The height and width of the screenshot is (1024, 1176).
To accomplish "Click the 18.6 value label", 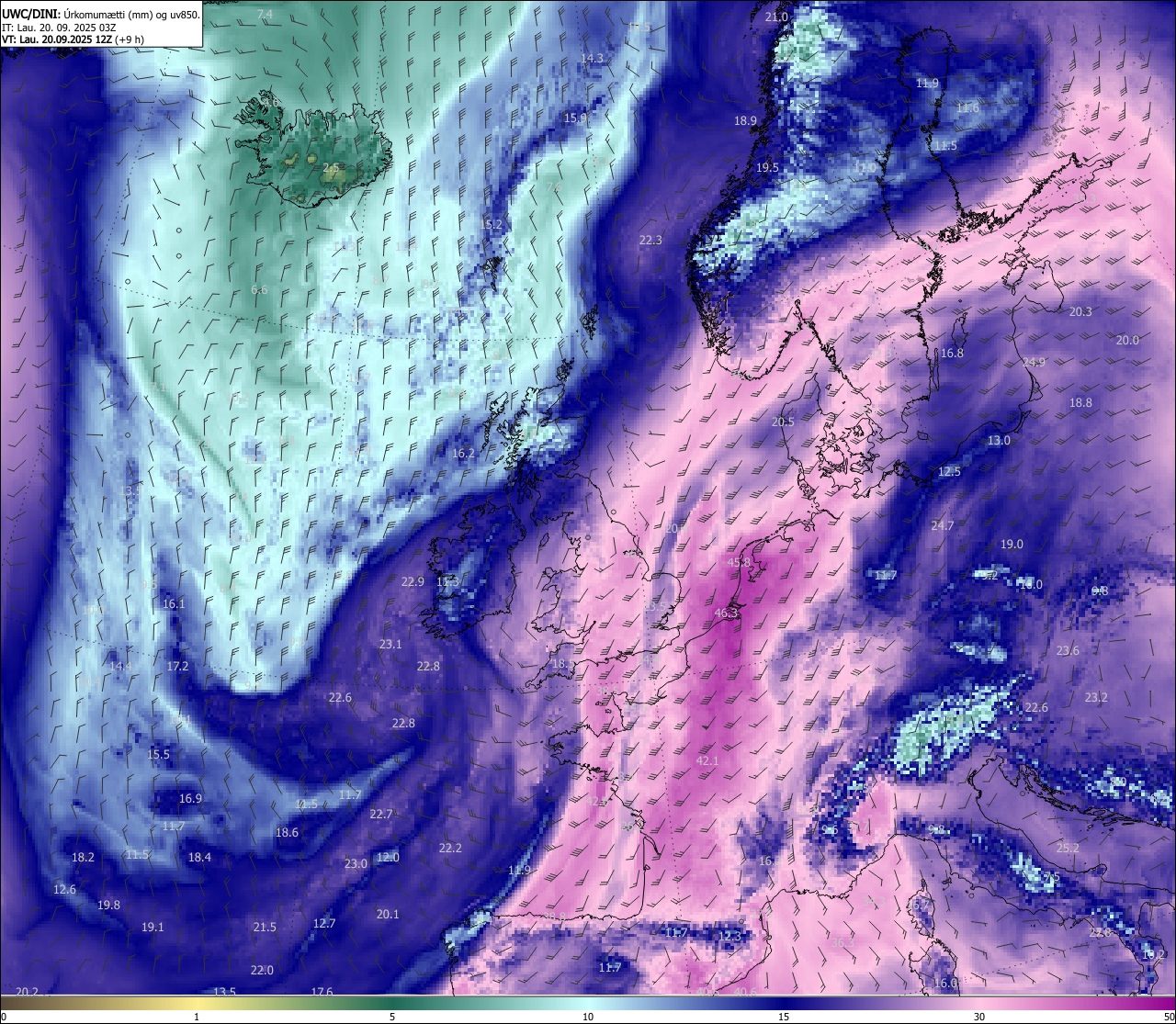I will coord(287,832).
